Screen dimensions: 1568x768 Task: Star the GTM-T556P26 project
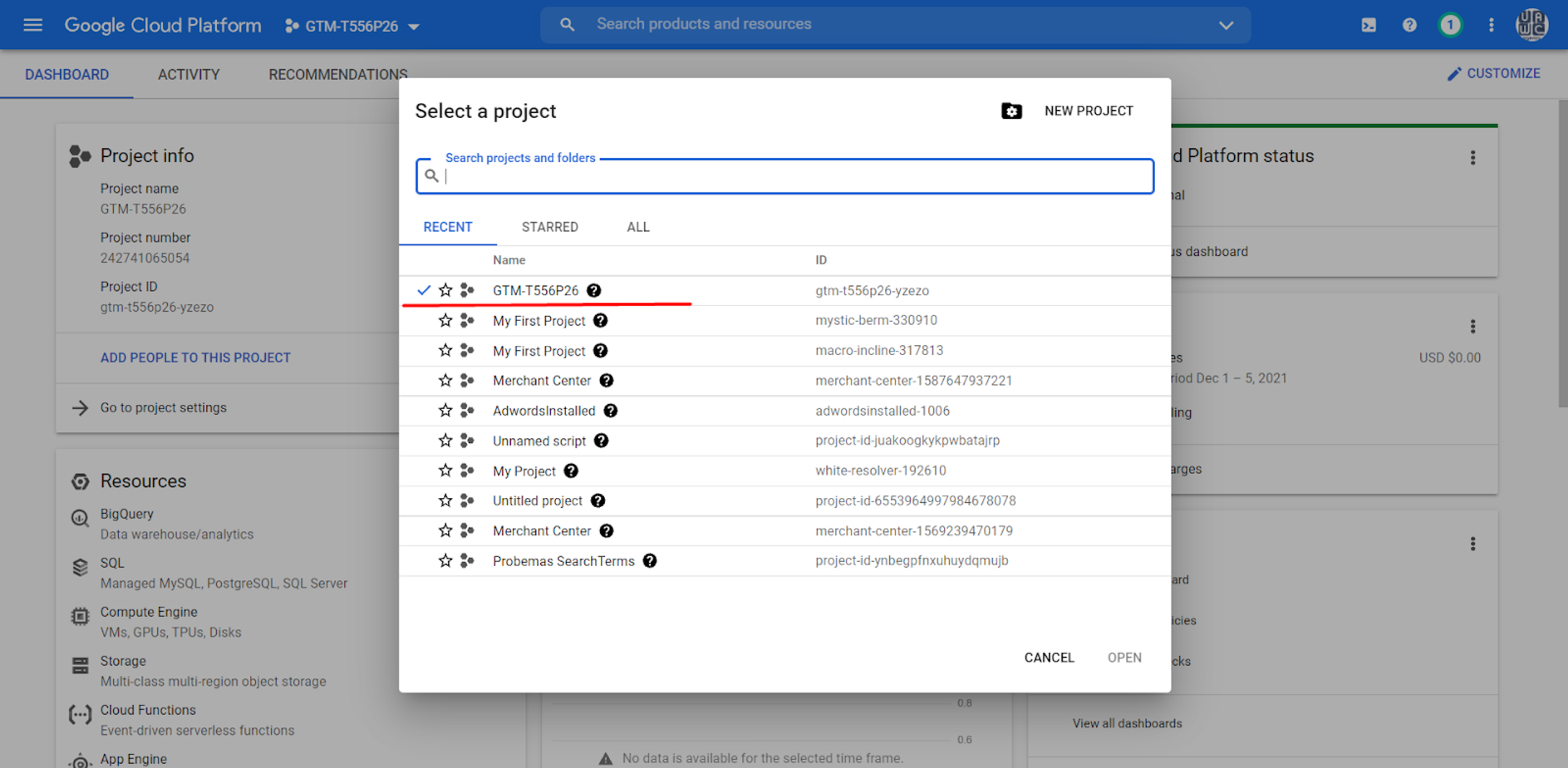click(445, 290)
